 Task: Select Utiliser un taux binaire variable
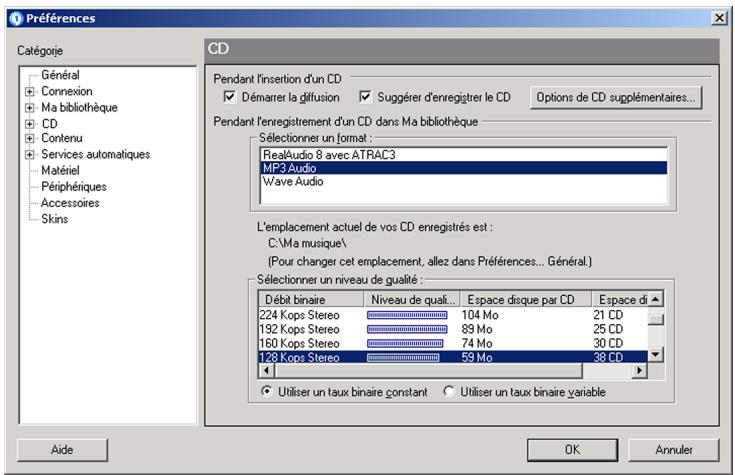(448, 391)
